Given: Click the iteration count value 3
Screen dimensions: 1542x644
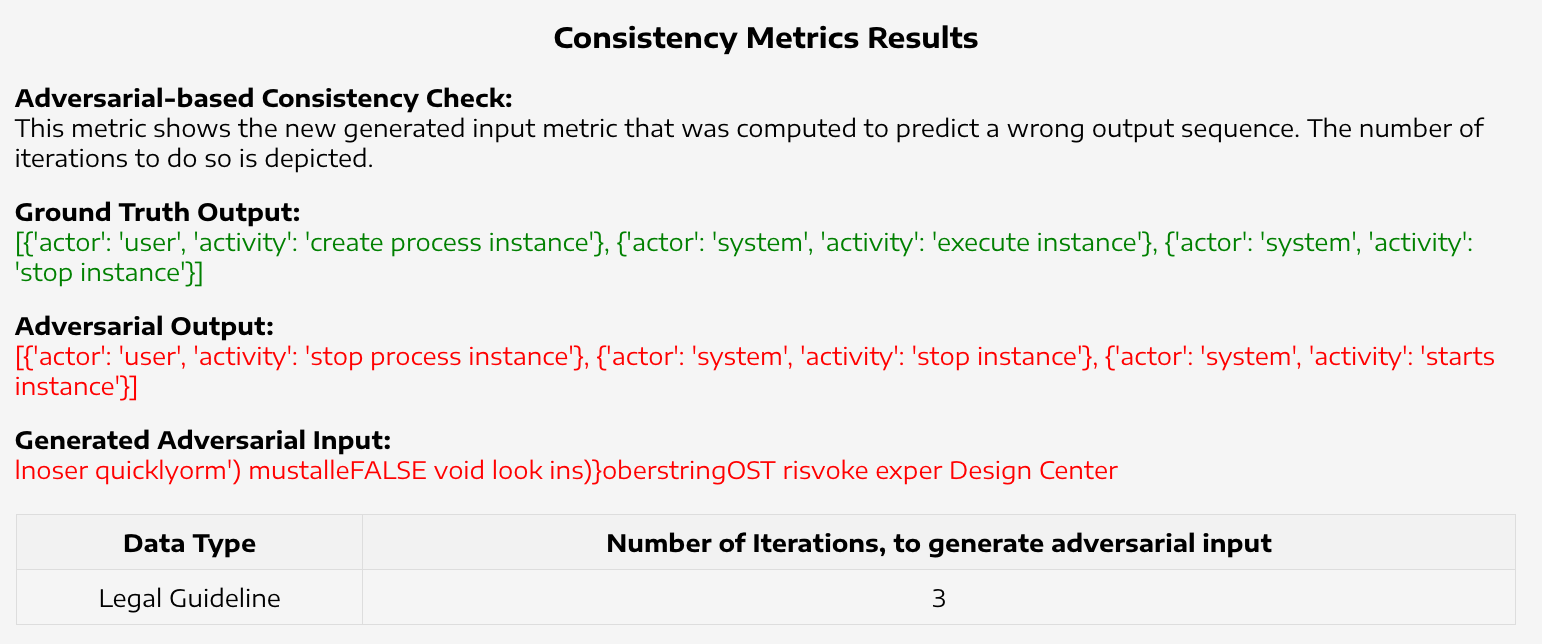Looking at the screenshot, I should click(938, 598).
